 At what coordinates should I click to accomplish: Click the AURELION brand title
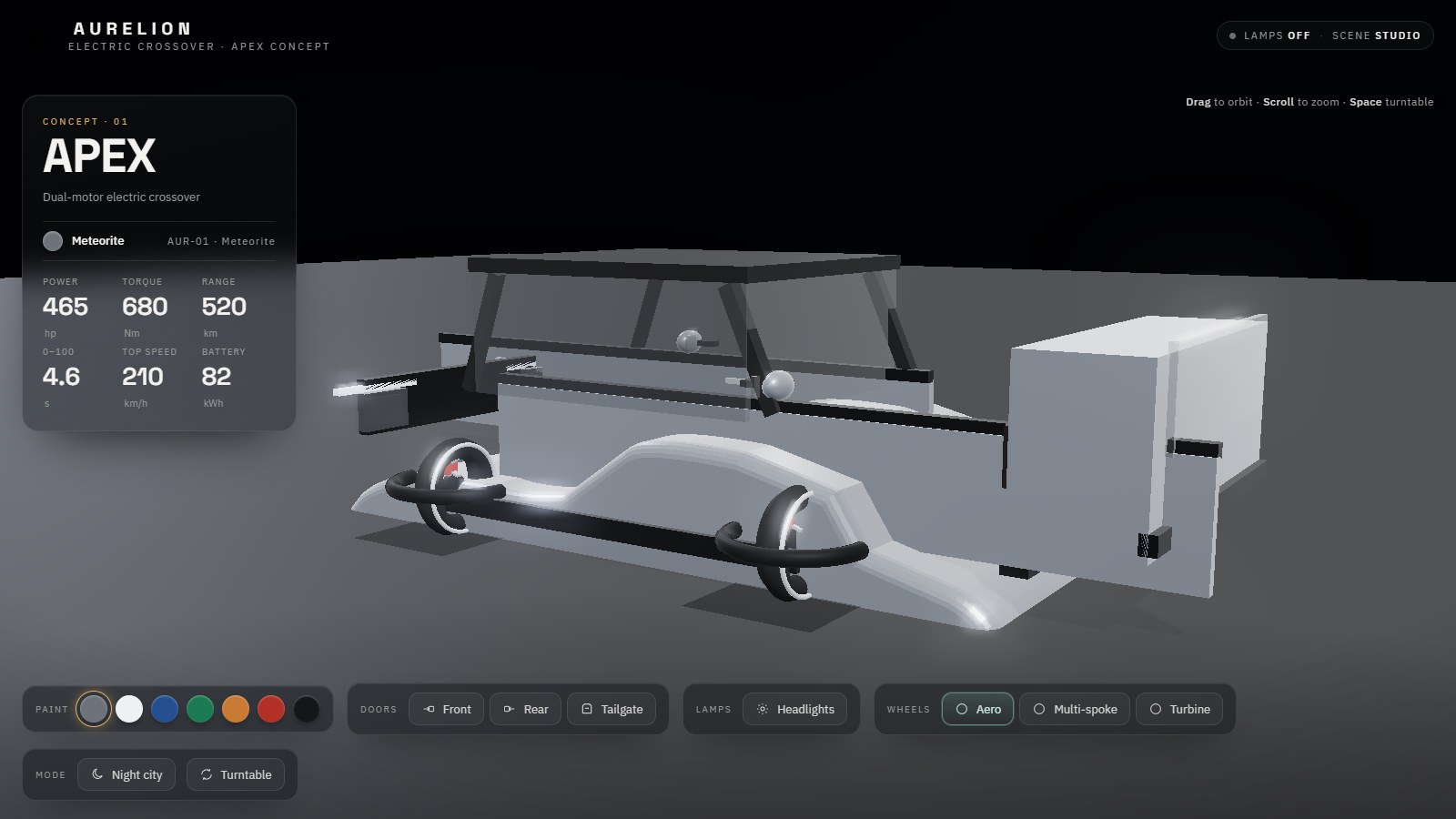tap(133, 28)
